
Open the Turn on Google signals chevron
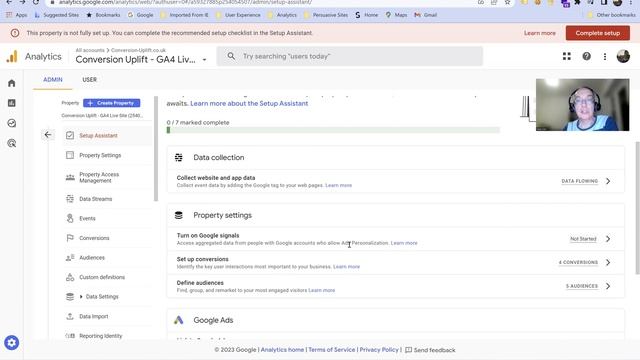point(608,239)
